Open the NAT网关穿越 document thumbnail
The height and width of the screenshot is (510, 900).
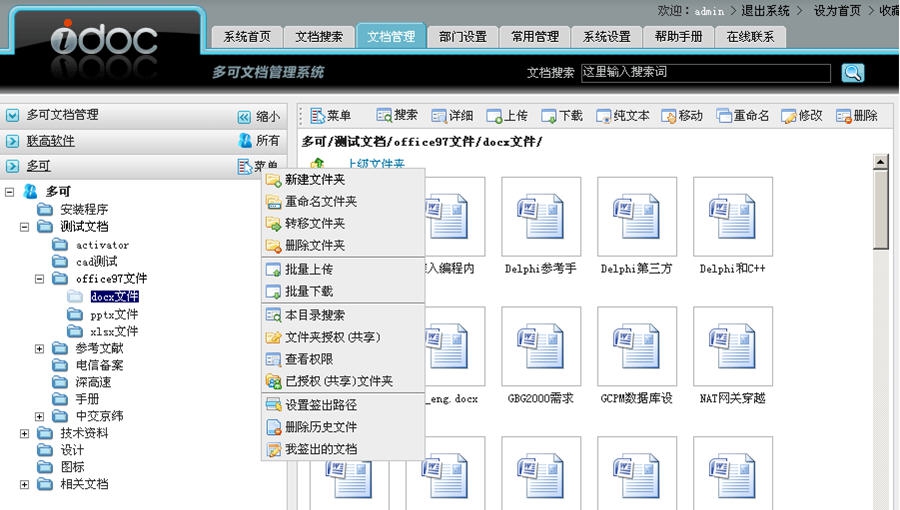[x=732, y=346]
